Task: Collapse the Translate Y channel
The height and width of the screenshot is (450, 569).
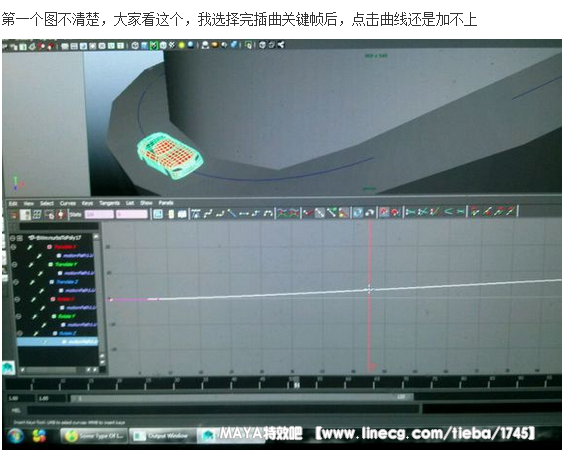Action: (15, 265)
